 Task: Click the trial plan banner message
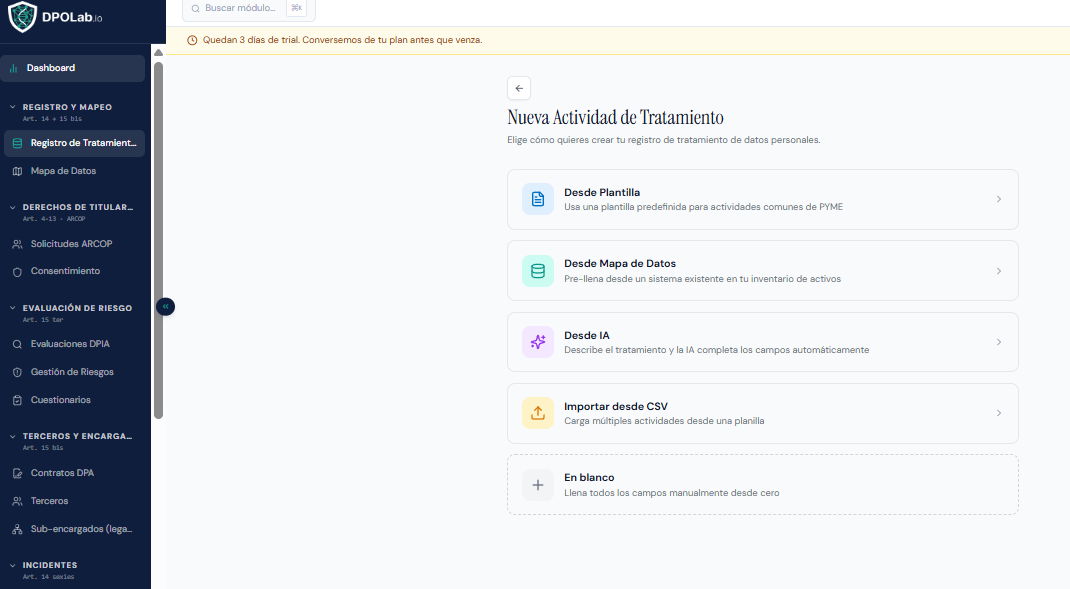(x=342, y=40)
